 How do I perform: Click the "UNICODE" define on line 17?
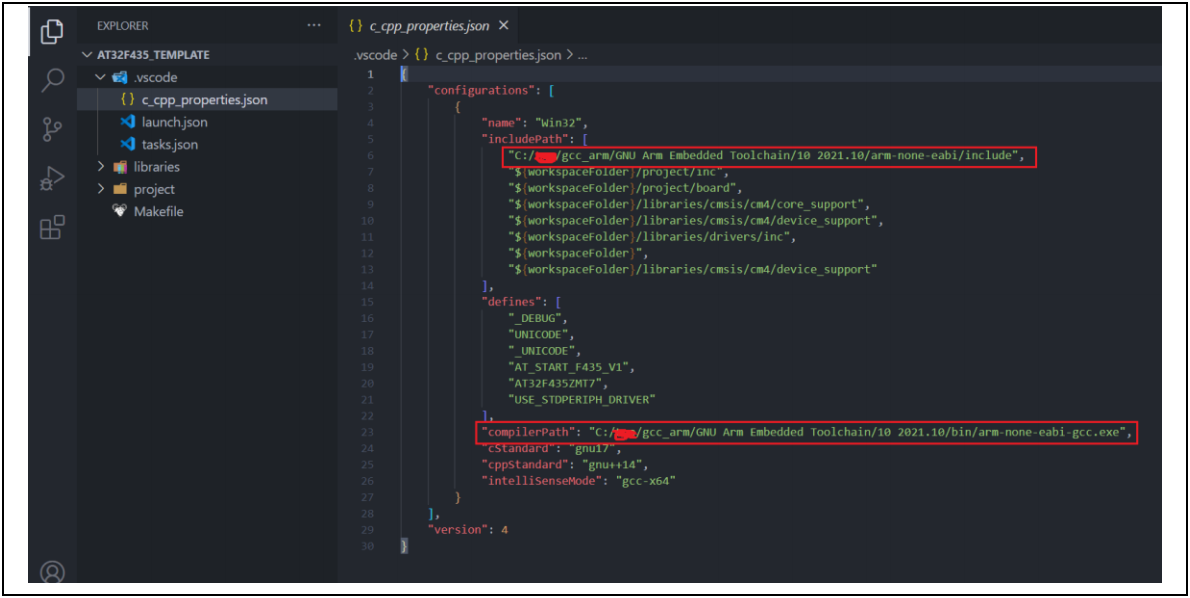tap(540, 335)
